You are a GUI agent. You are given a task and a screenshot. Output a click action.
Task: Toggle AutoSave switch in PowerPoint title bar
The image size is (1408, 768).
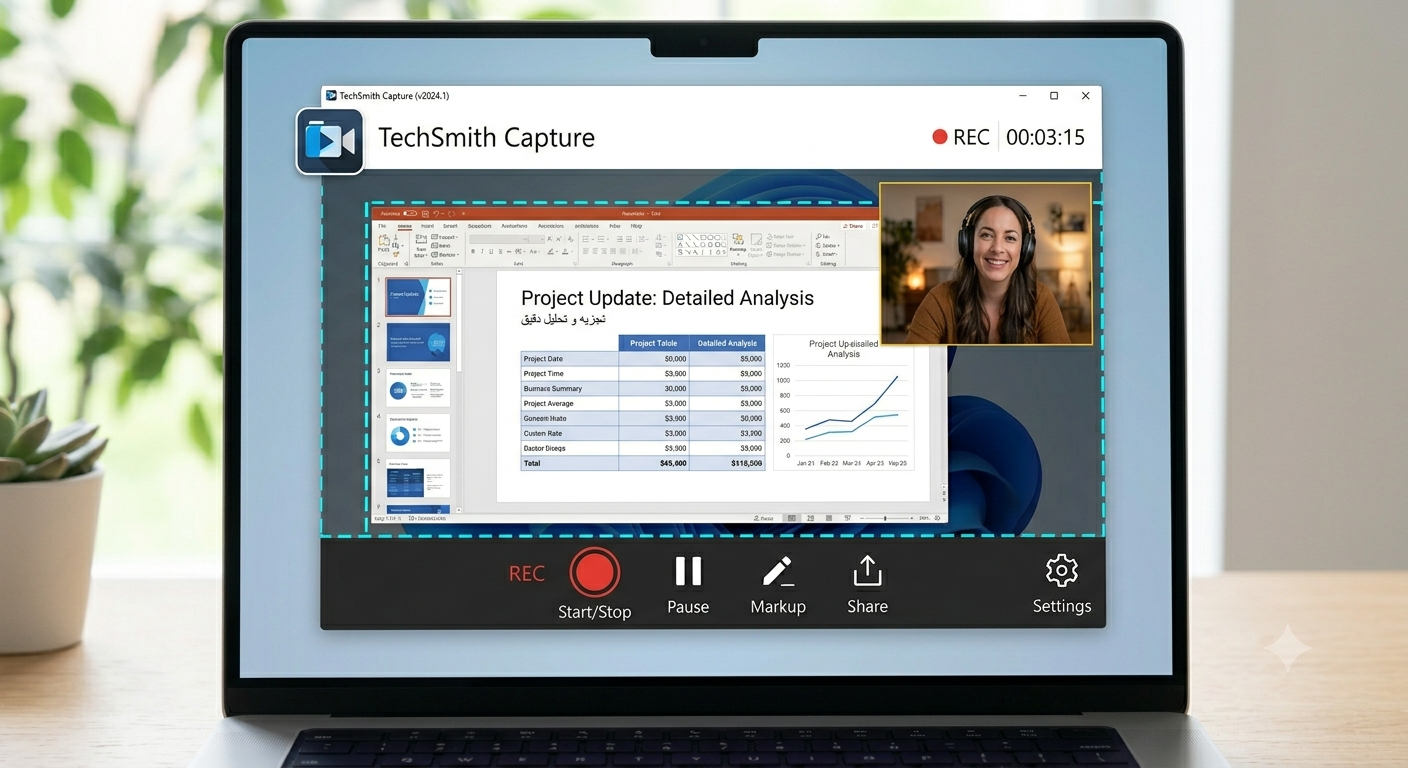coord(409,214)
